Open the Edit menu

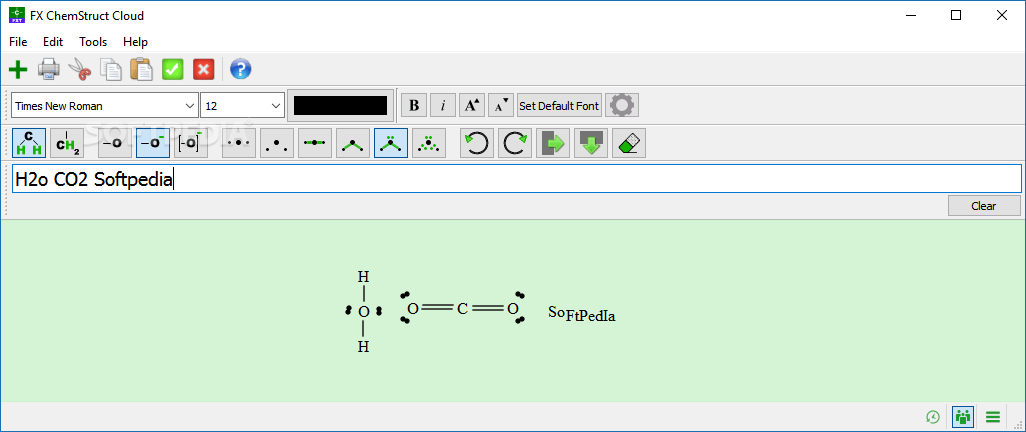click(x=53, y=42)
